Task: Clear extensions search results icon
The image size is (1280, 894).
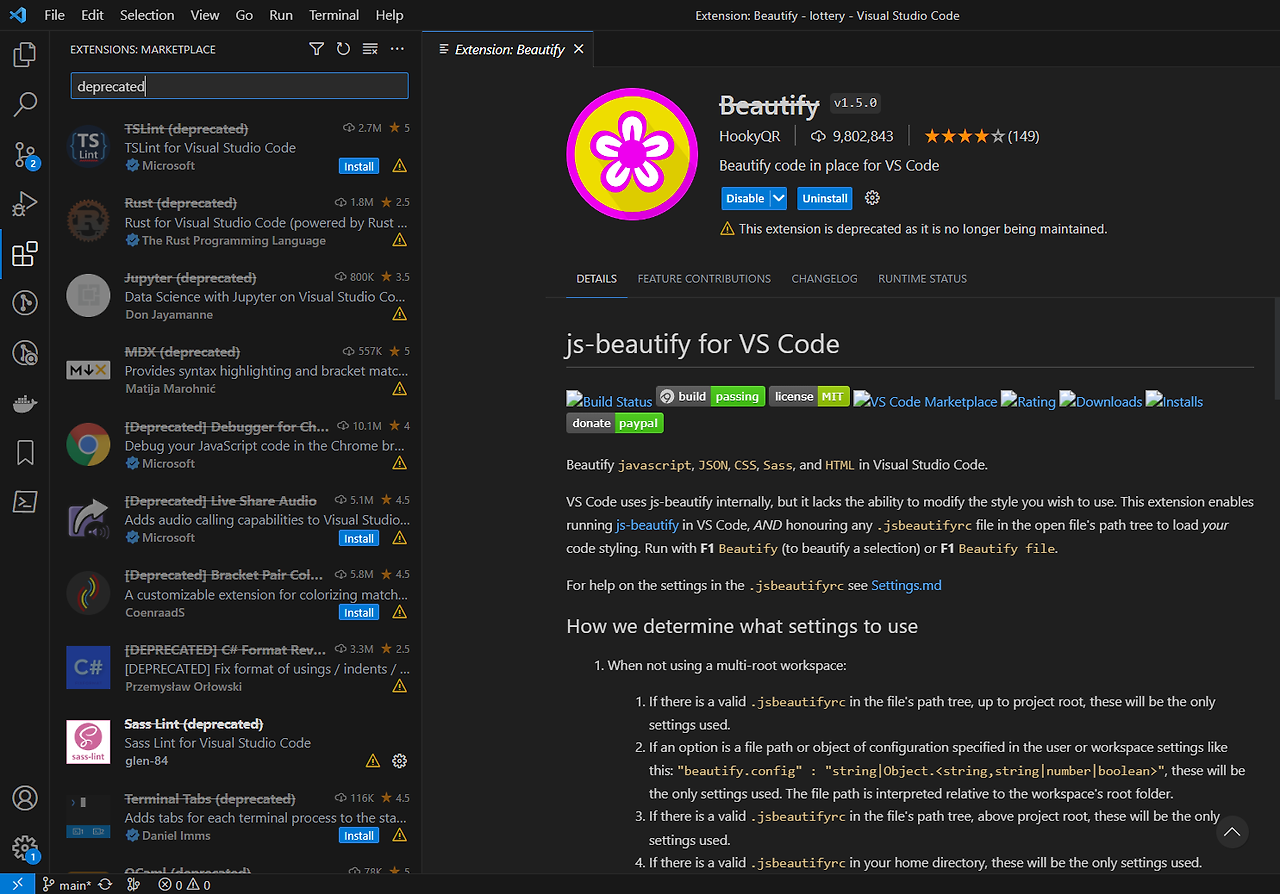Action: click(370, 49)
